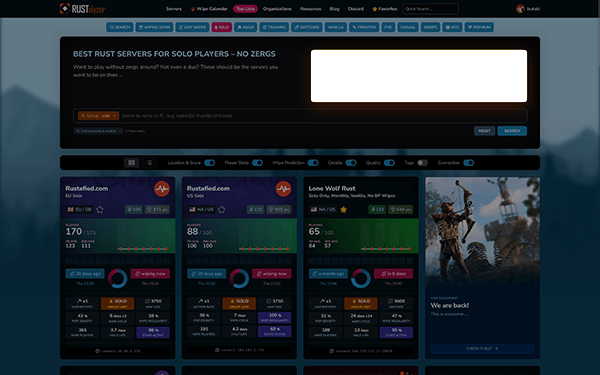Open Favorites in the top navbar
600x375 pixels.
[x=385, y=8]
